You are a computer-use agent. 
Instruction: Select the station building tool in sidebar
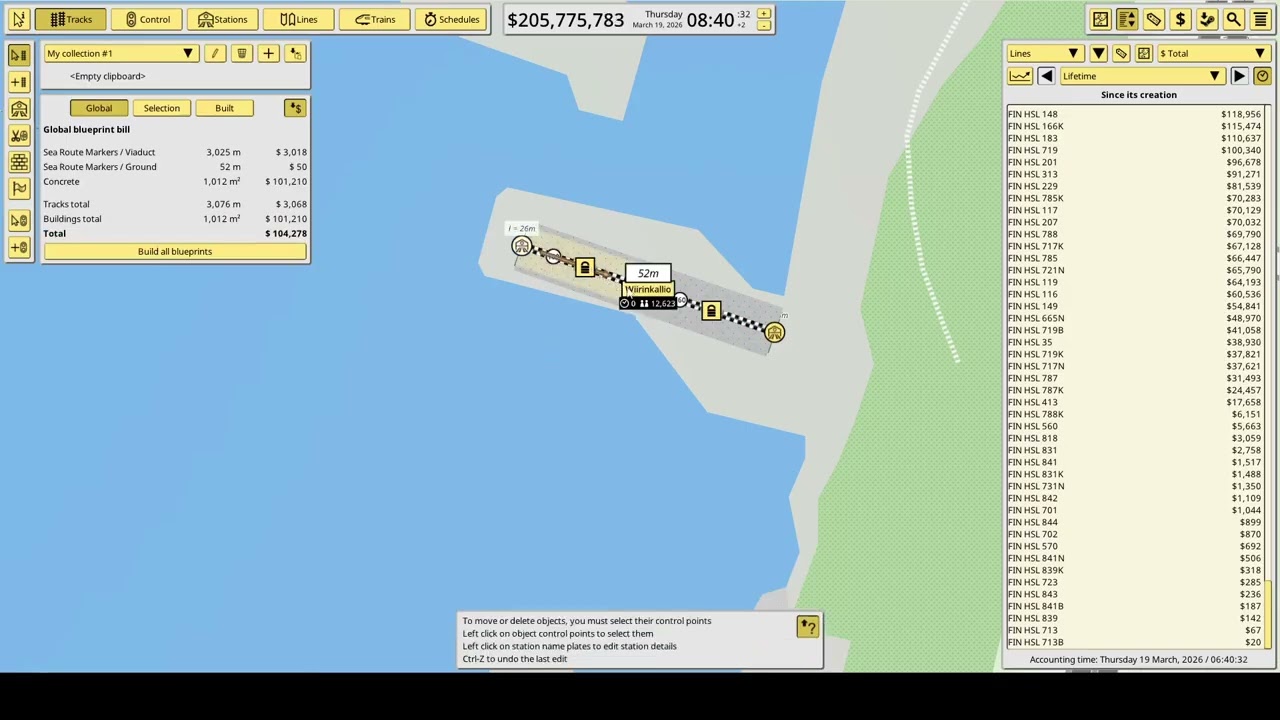pyautogui.click(x=19, y=108)
